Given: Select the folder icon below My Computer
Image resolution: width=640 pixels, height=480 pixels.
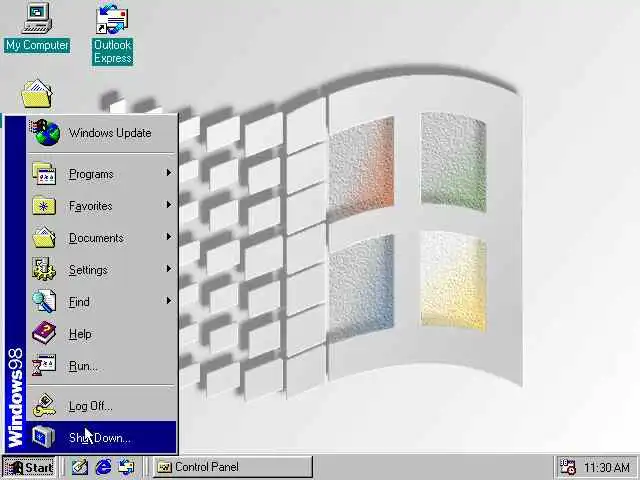Looking at the screenshot, I should pos(37,94).
